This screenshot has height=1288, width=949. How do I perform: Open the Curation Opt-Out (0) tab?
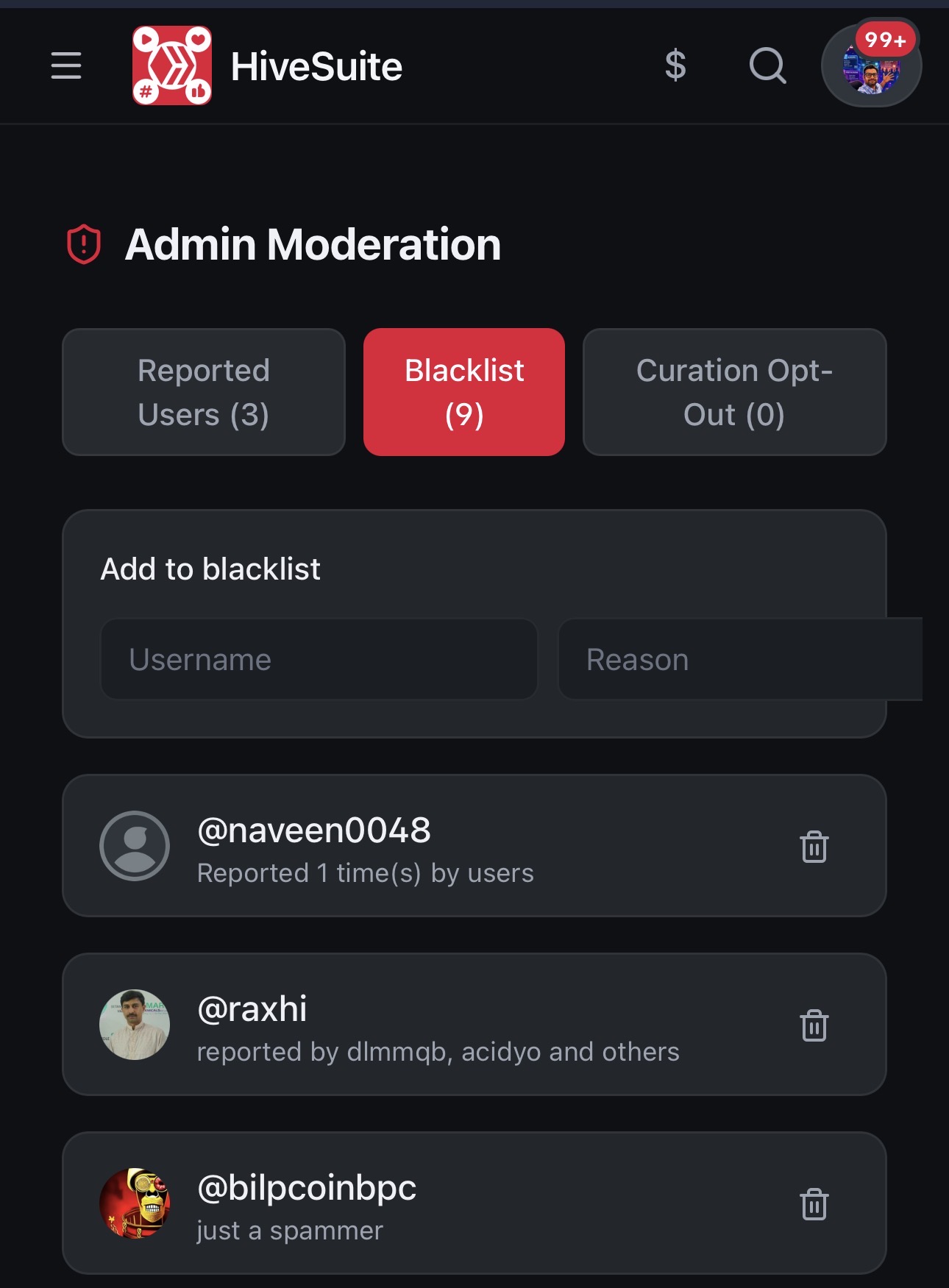[x=734, y=392]
